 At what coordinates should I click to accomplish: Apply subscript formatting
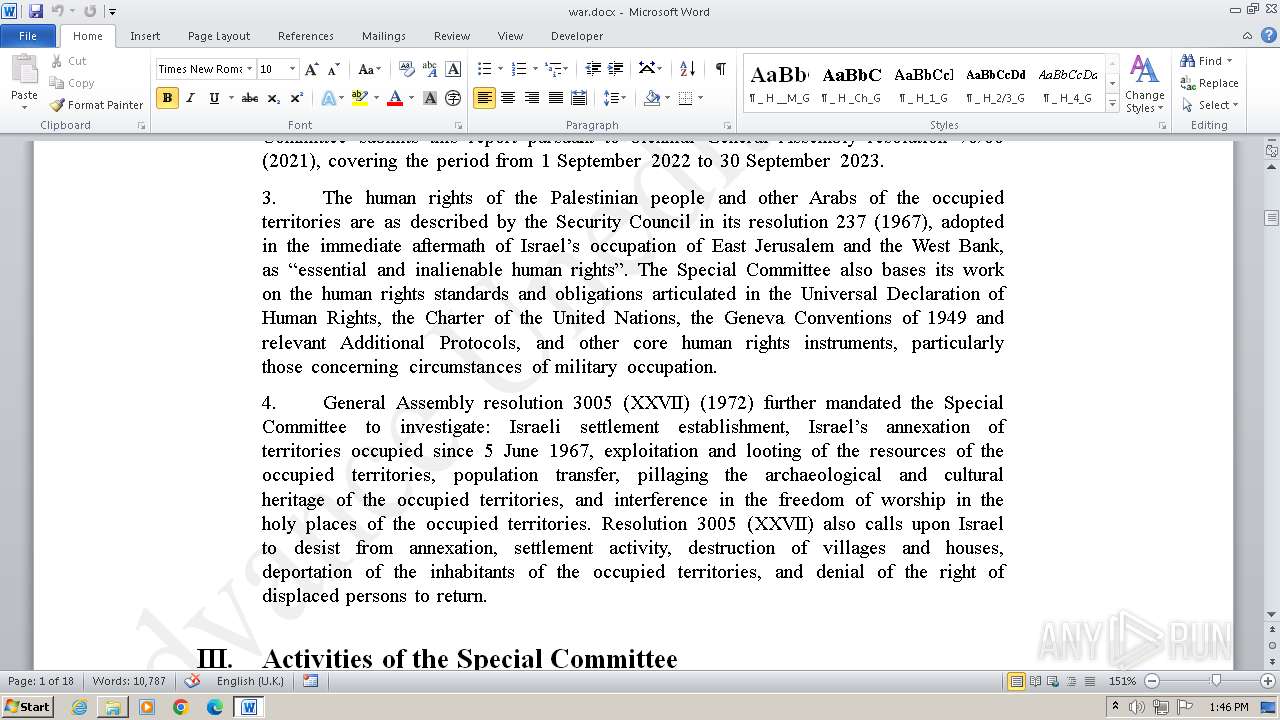click(274, 98)
